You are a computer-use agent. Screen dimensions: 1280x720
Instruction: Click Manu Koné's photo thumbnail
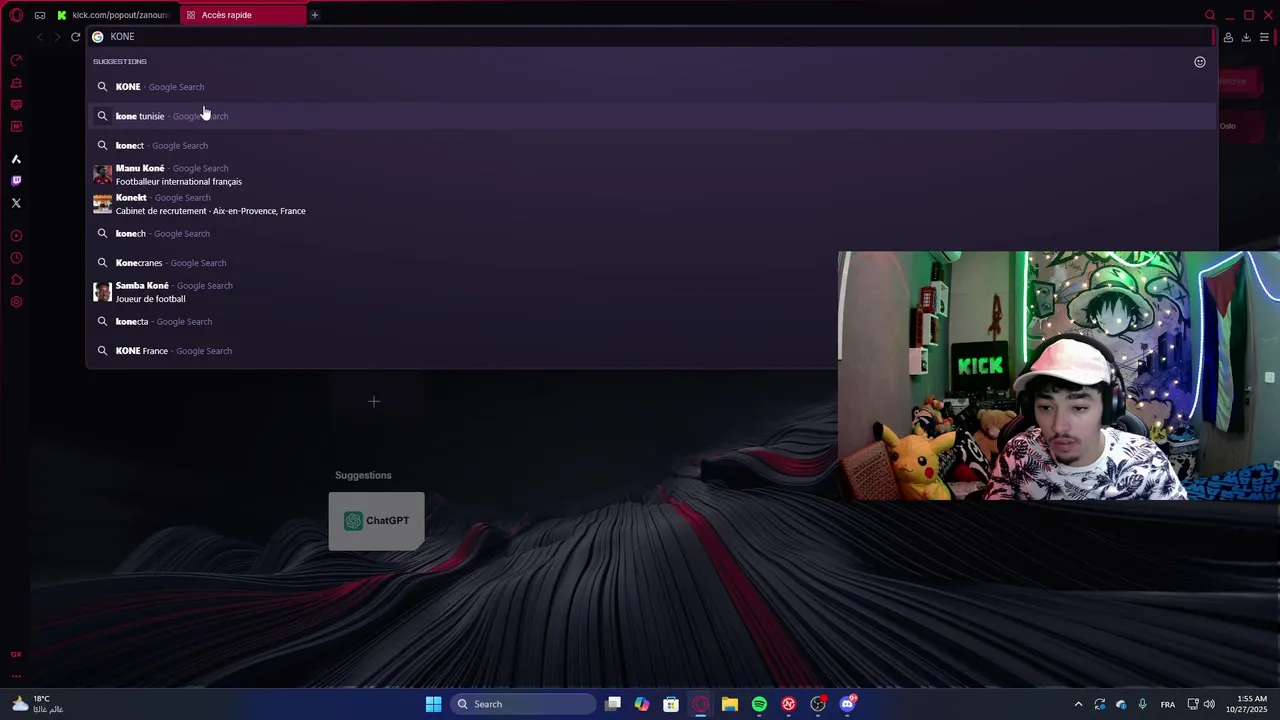102,175
